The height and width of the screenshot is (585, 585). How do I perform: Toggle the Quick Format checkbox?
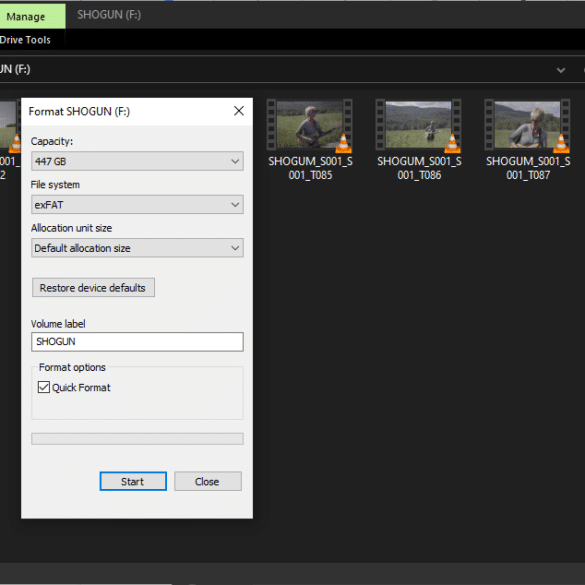click(44, 387)
